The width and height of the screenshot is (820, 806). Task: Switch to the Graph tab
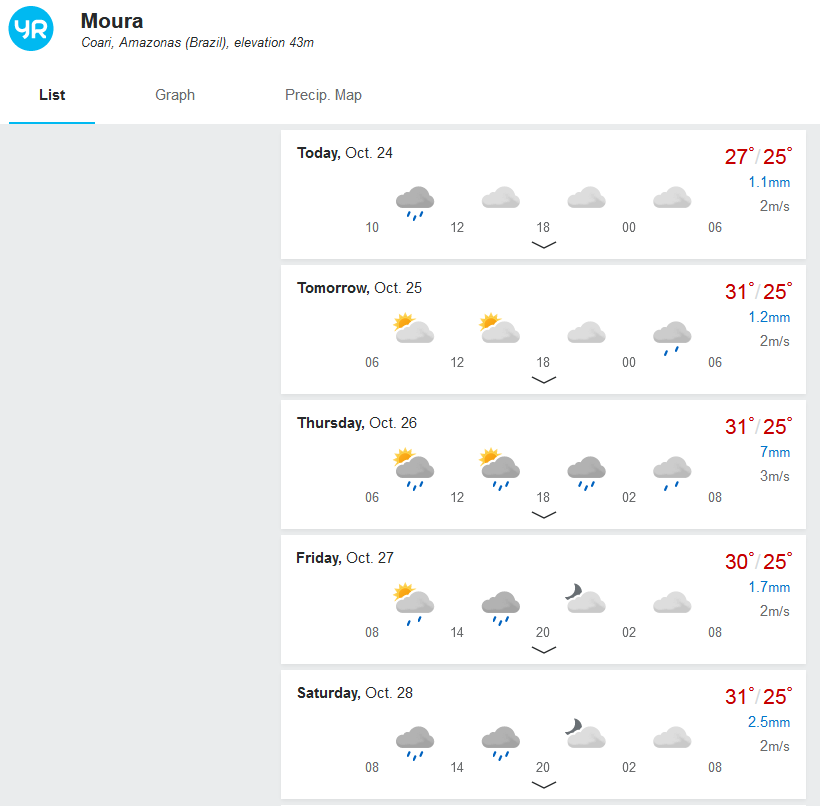[175, 95]
